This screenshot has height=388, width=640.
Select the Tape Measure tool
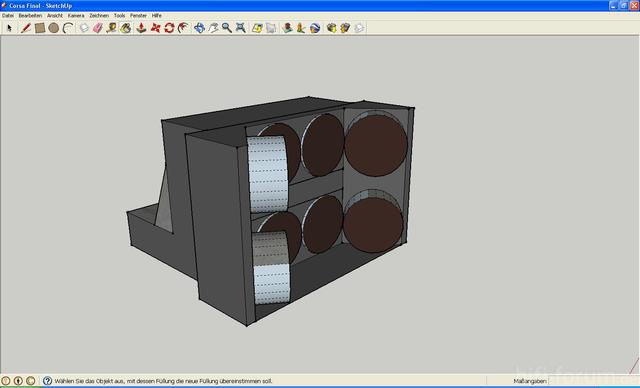[x=111, y=28]
